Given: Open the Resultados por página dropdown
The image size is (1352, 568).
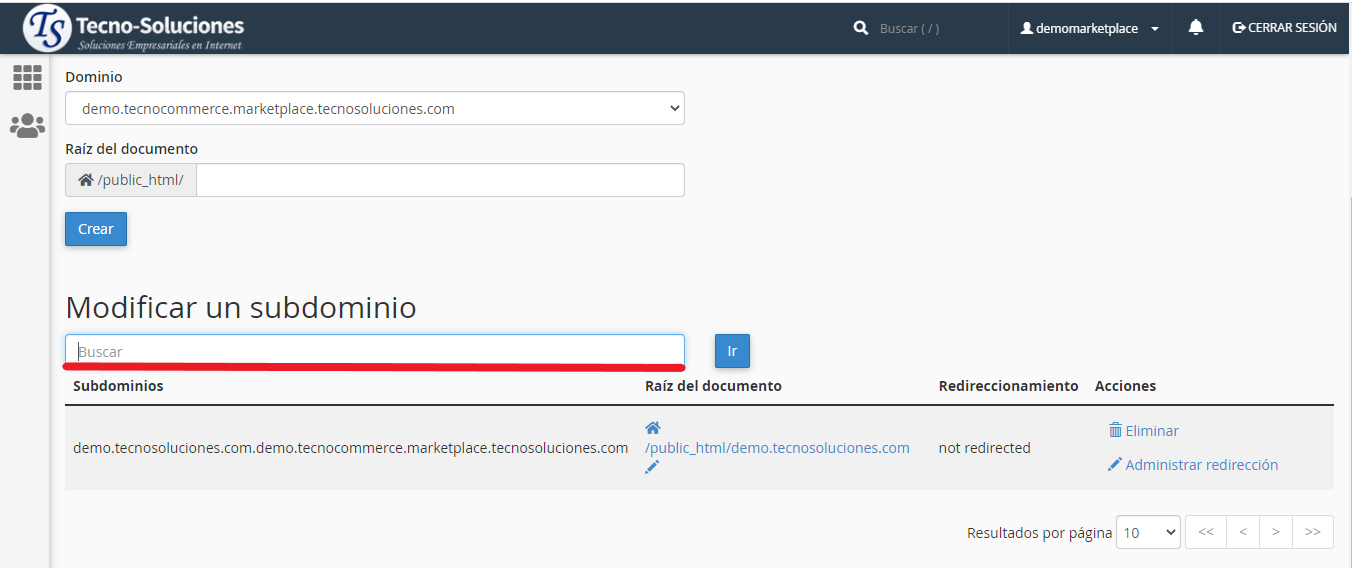Looking at the screenshot, I should 1148,533.
